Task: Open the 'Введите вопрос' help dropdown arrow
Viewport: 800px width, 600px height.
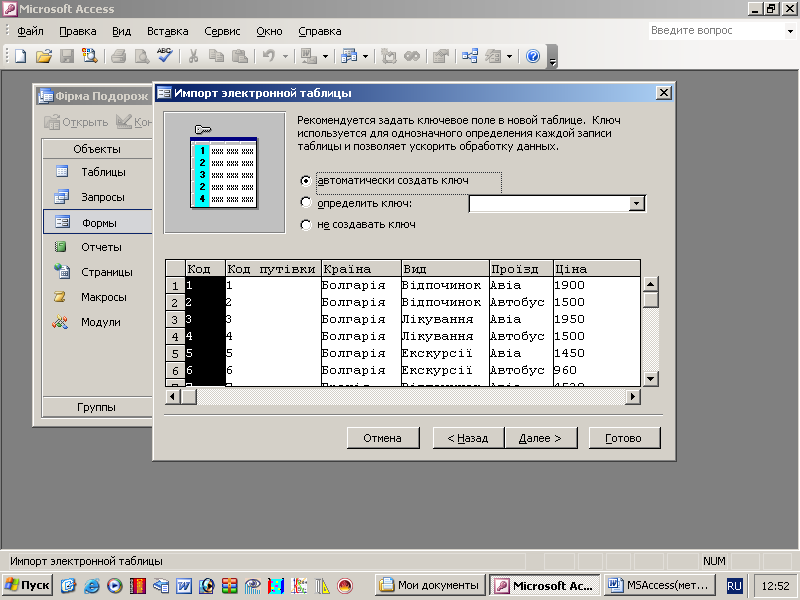Action: click(x=790, y=31)
